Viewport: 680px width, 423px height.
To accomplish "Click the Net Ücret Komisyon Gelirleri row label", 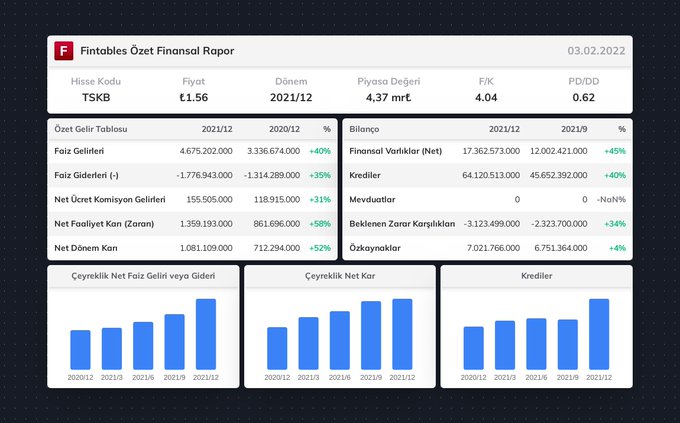I will [x=110, y=200].
